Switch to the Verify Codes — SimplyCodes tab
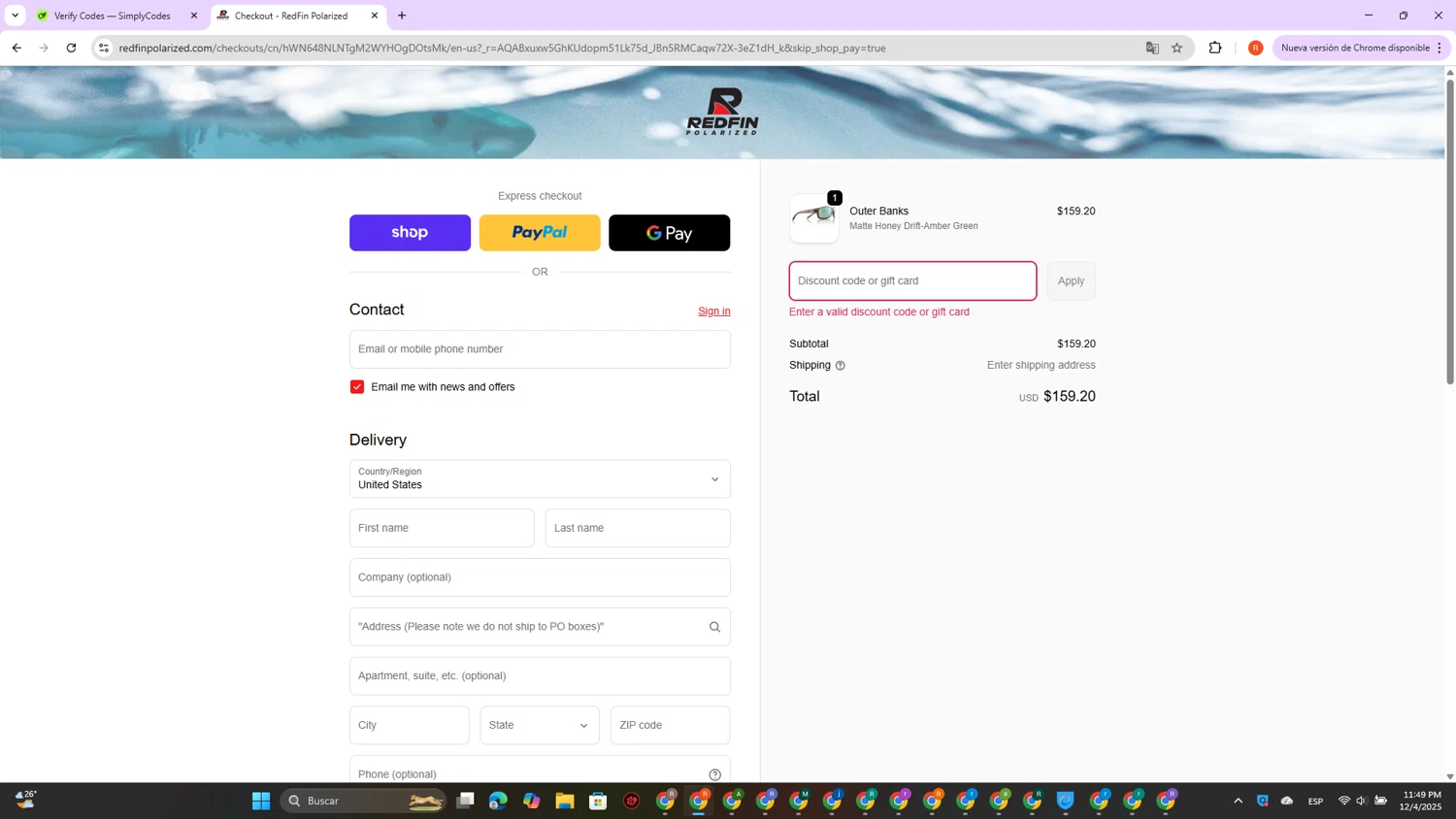The image size is (1456, 819). tap(113, 16)
